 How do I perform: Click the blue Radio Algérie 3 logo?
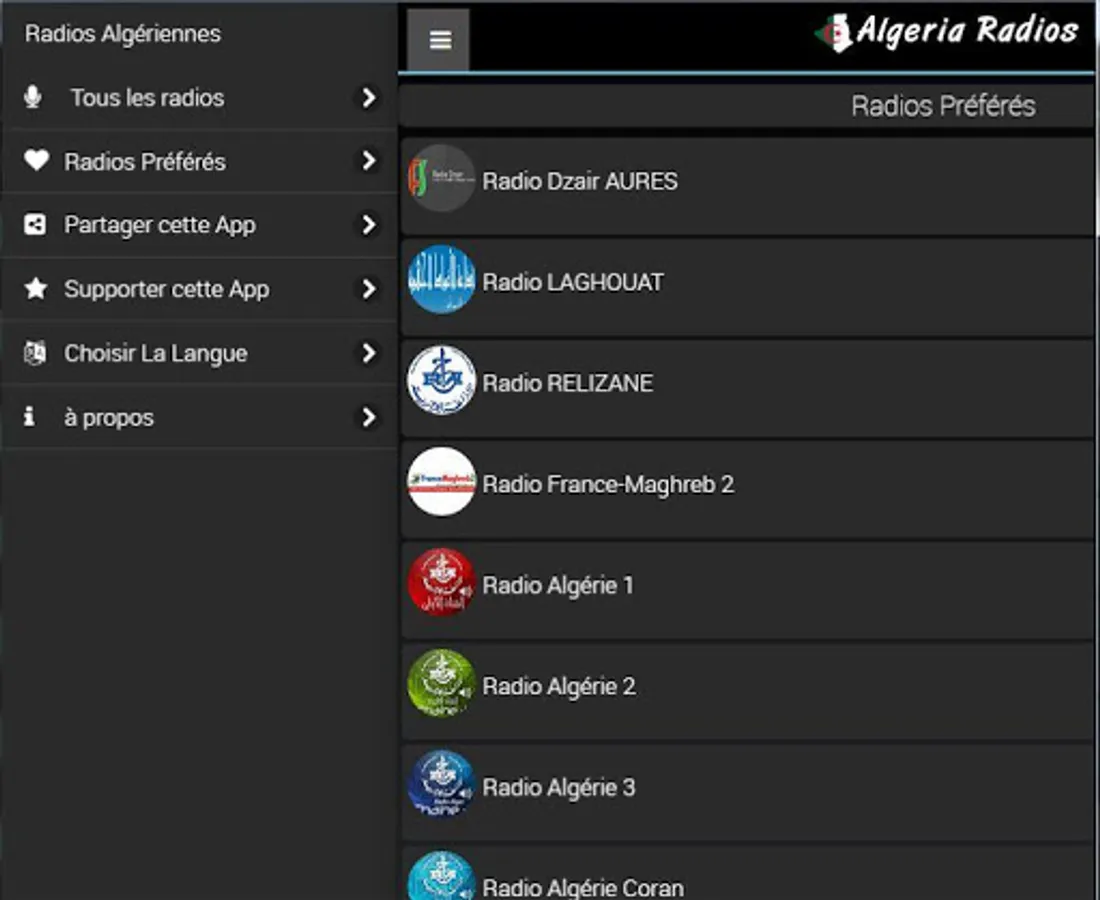[441, 784]
